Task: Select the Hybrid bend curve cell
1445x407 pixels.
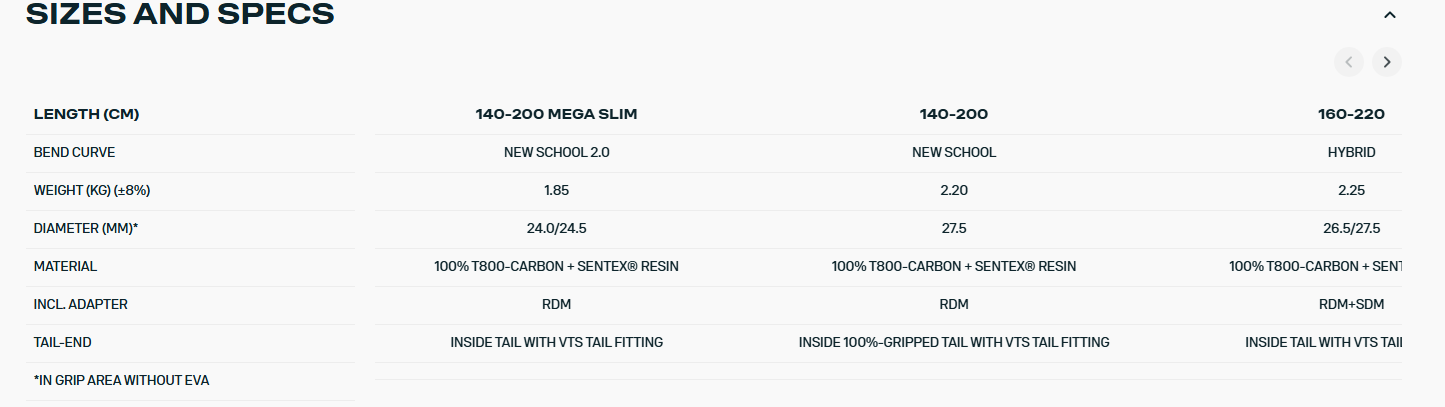Action: pos(1351,152)
